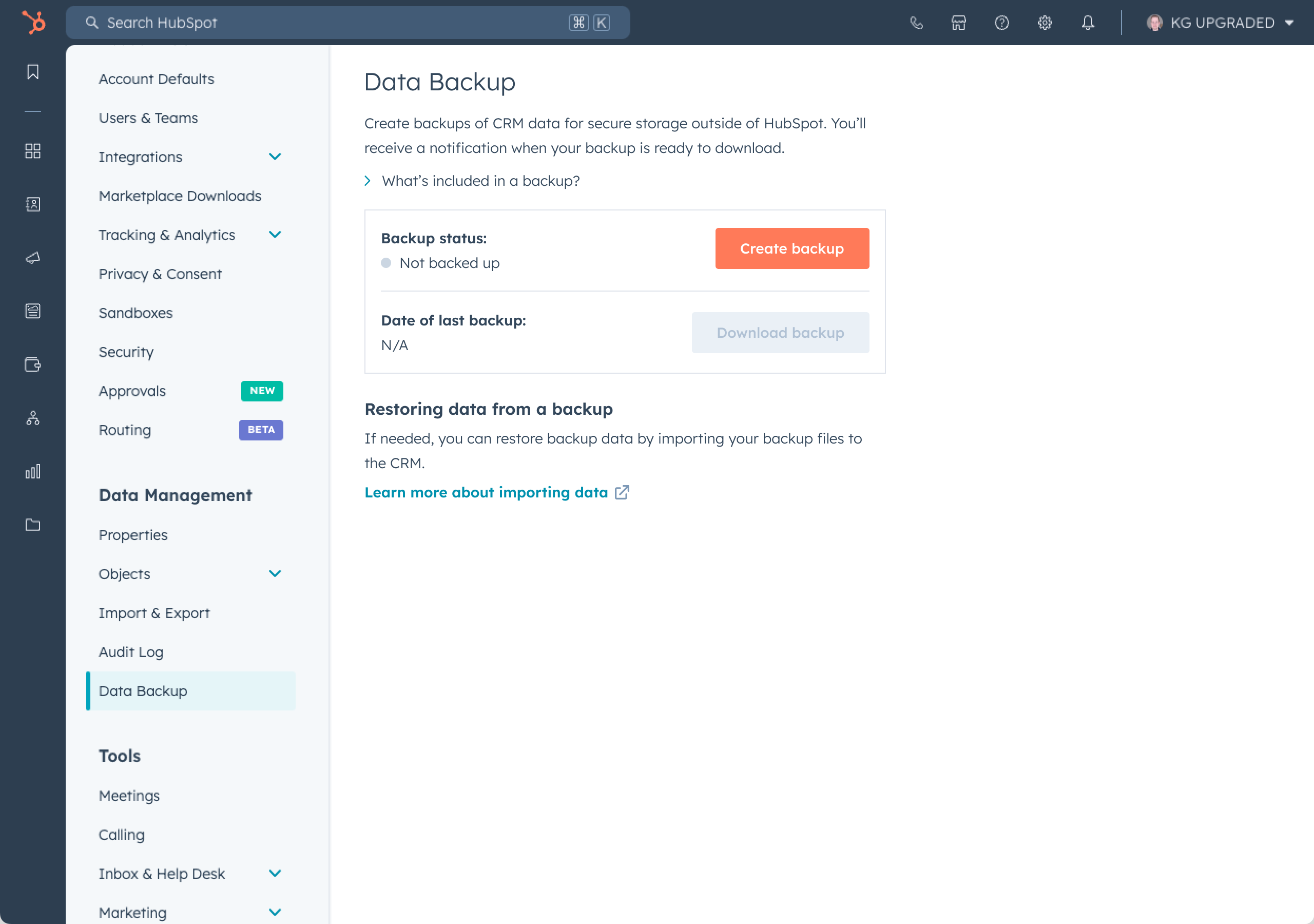Expand the What's included in a backup disclosure
Screen dimensions: 1314x924
pyautogui.click(x=480, y=181)
